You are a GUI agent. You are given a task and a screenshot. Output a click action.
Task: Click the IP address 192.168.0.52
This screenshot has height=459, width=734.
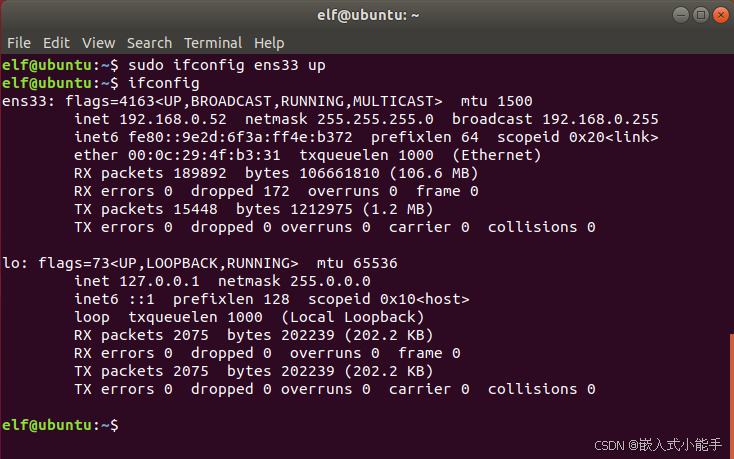pos(173,119)
